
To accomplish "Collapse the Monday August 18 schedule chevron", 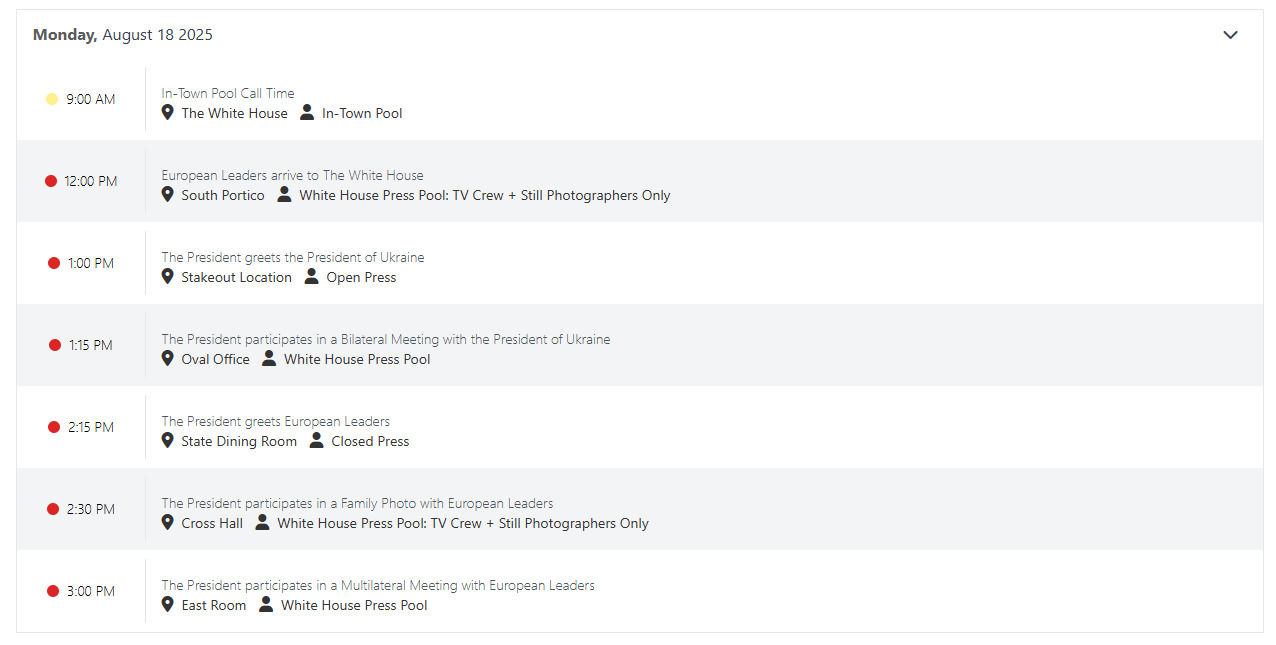I will (1230, 35).
